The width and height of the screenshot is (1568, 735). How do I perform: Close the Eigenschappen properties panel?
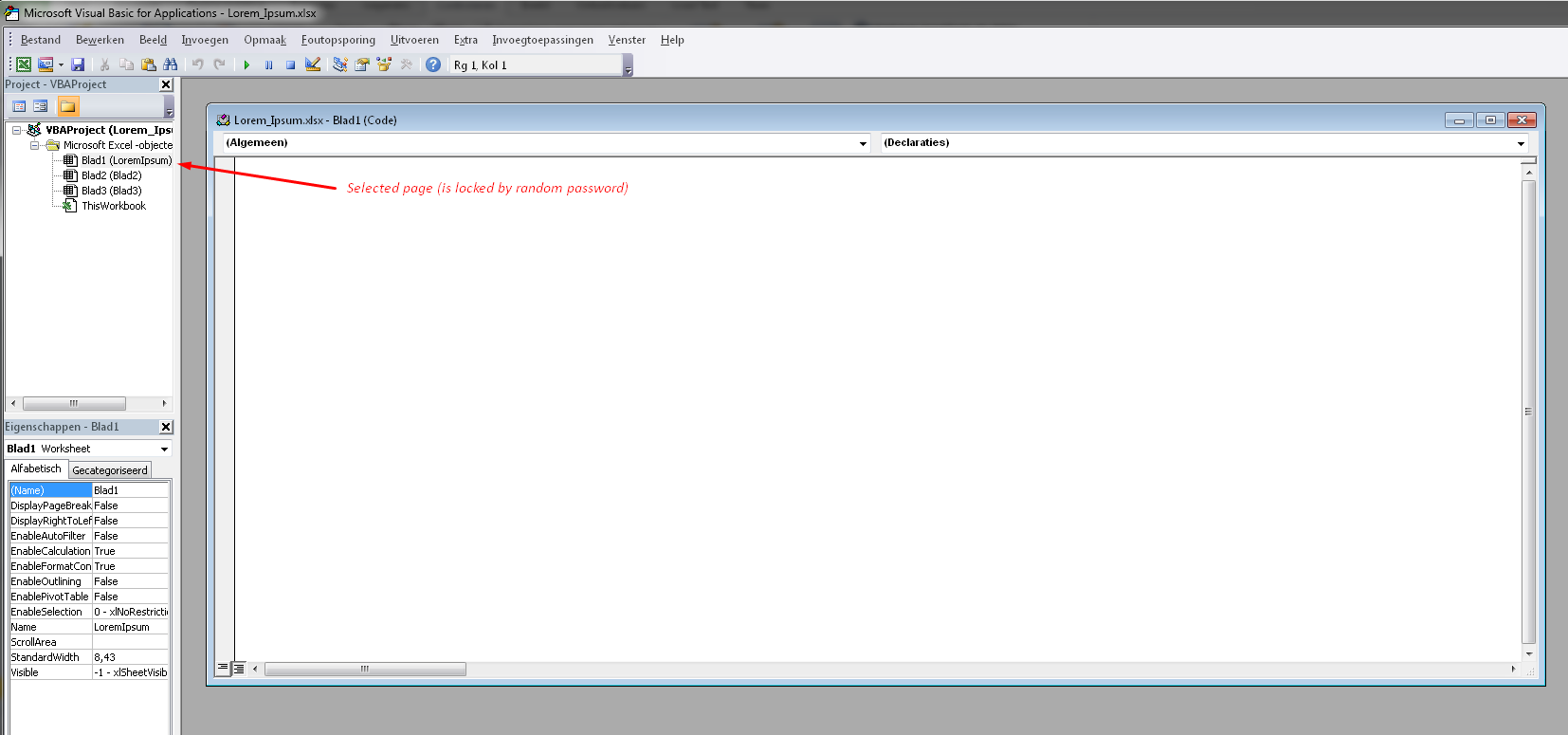[x=166, y=427]
